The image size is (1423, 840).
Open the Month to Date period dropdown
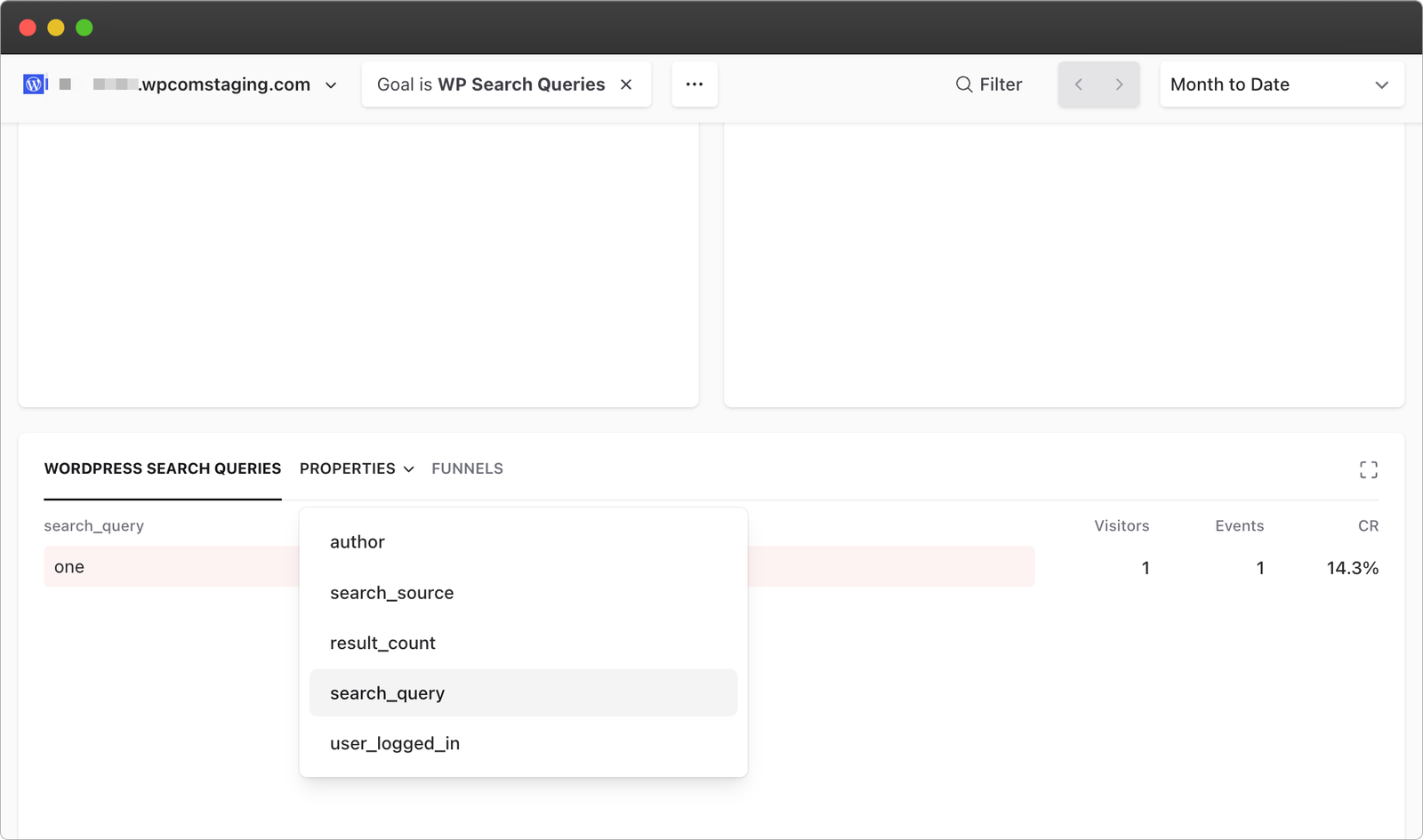coord(1281,84)
